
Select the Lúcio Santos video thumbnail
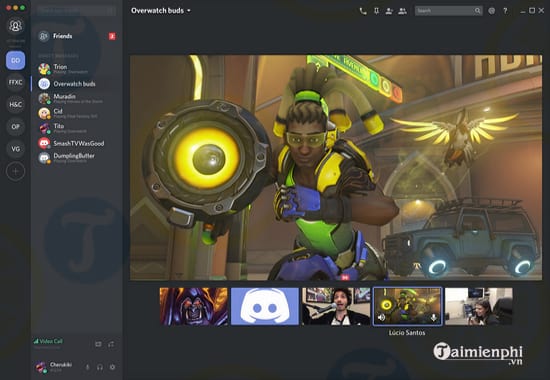407,307
